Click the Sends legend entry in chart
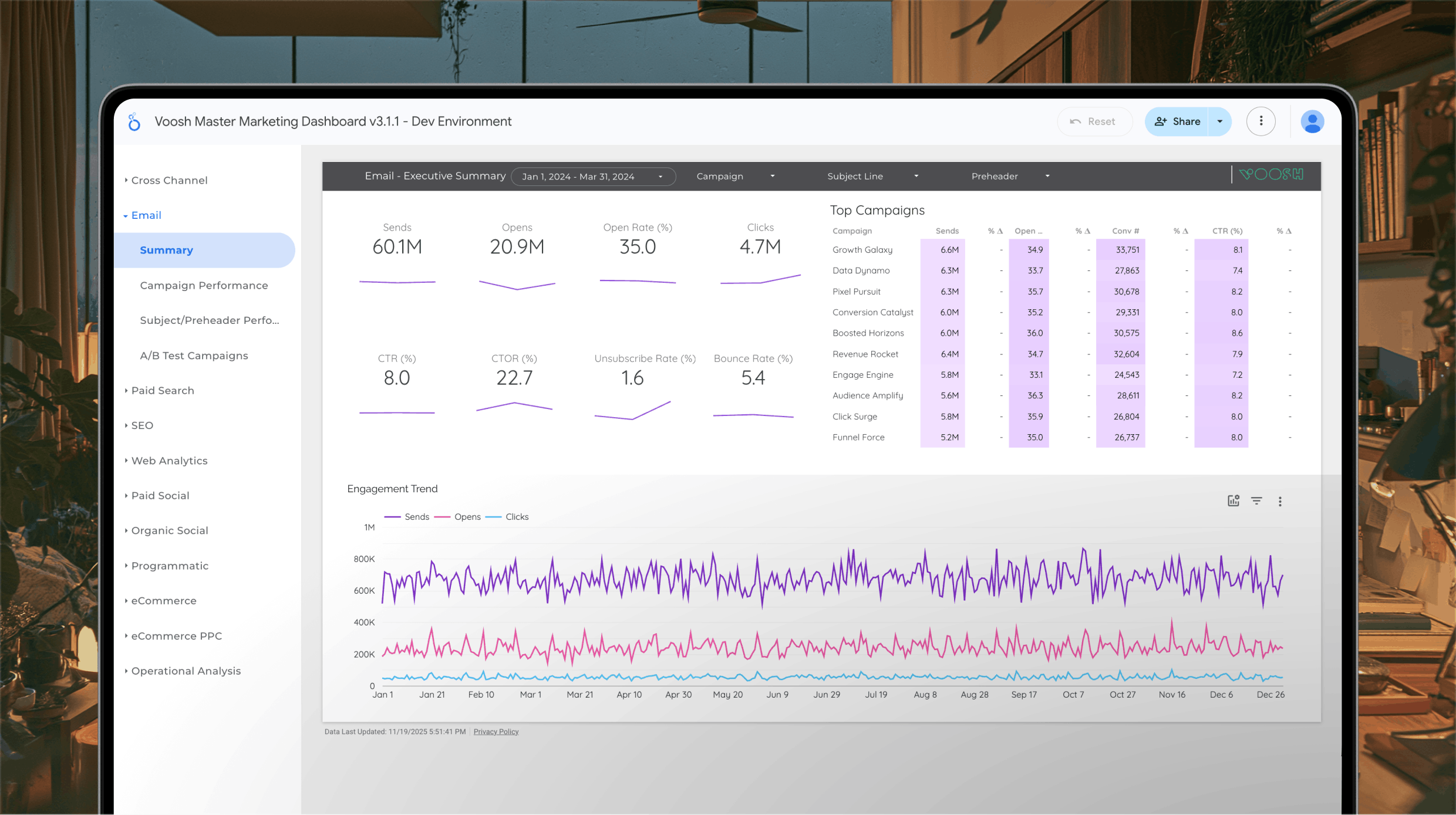The width and height of the screenshot is (1456, 815). click(x=407, y=517)
